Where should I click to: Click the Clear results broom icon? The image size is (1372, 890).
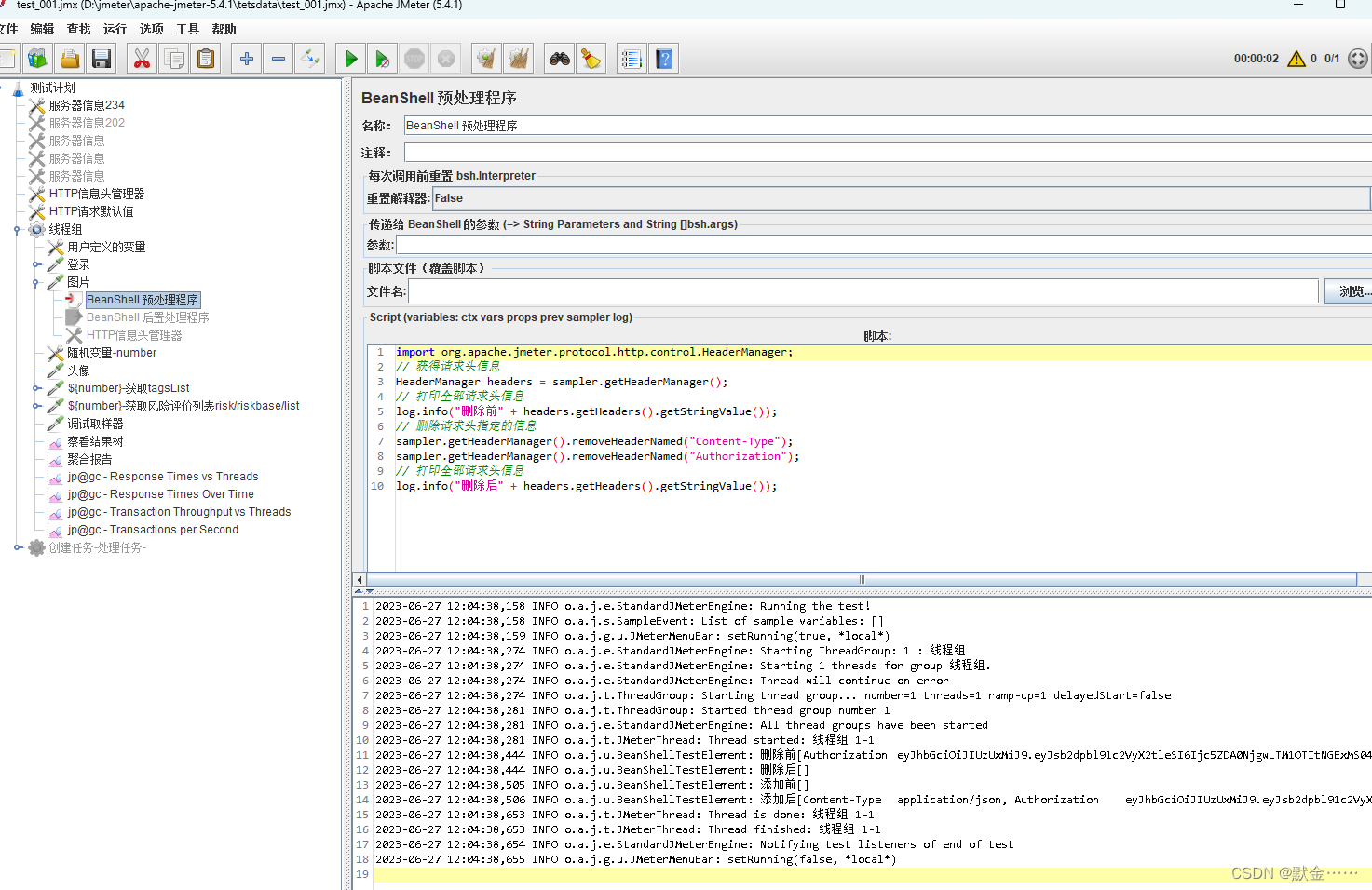click(486, 59)
